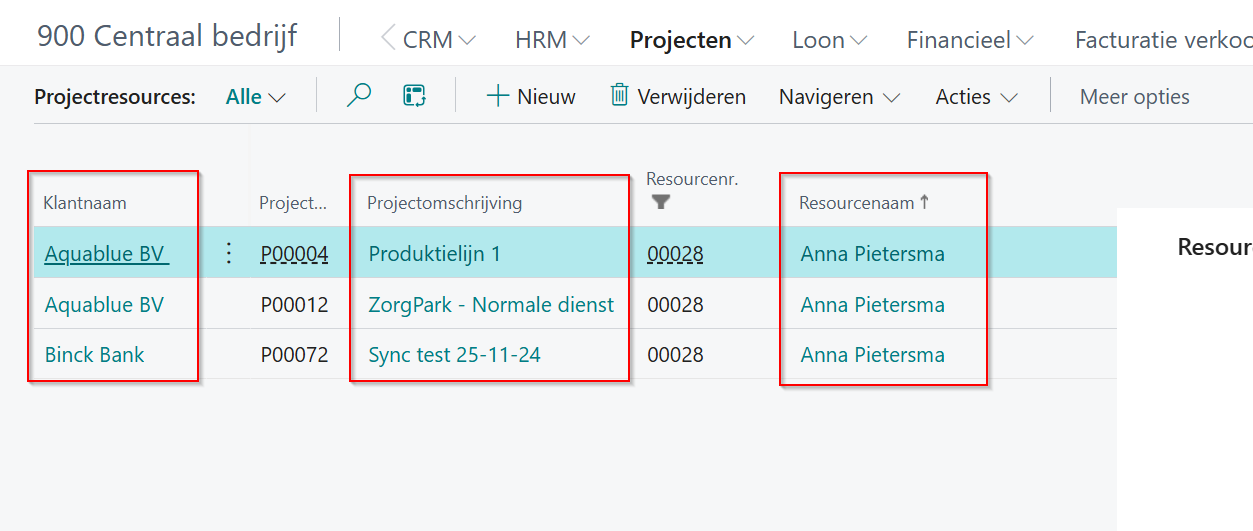1253x531 pixels.
Task: Open the list layout view icon
Action: tap(414, 96)
